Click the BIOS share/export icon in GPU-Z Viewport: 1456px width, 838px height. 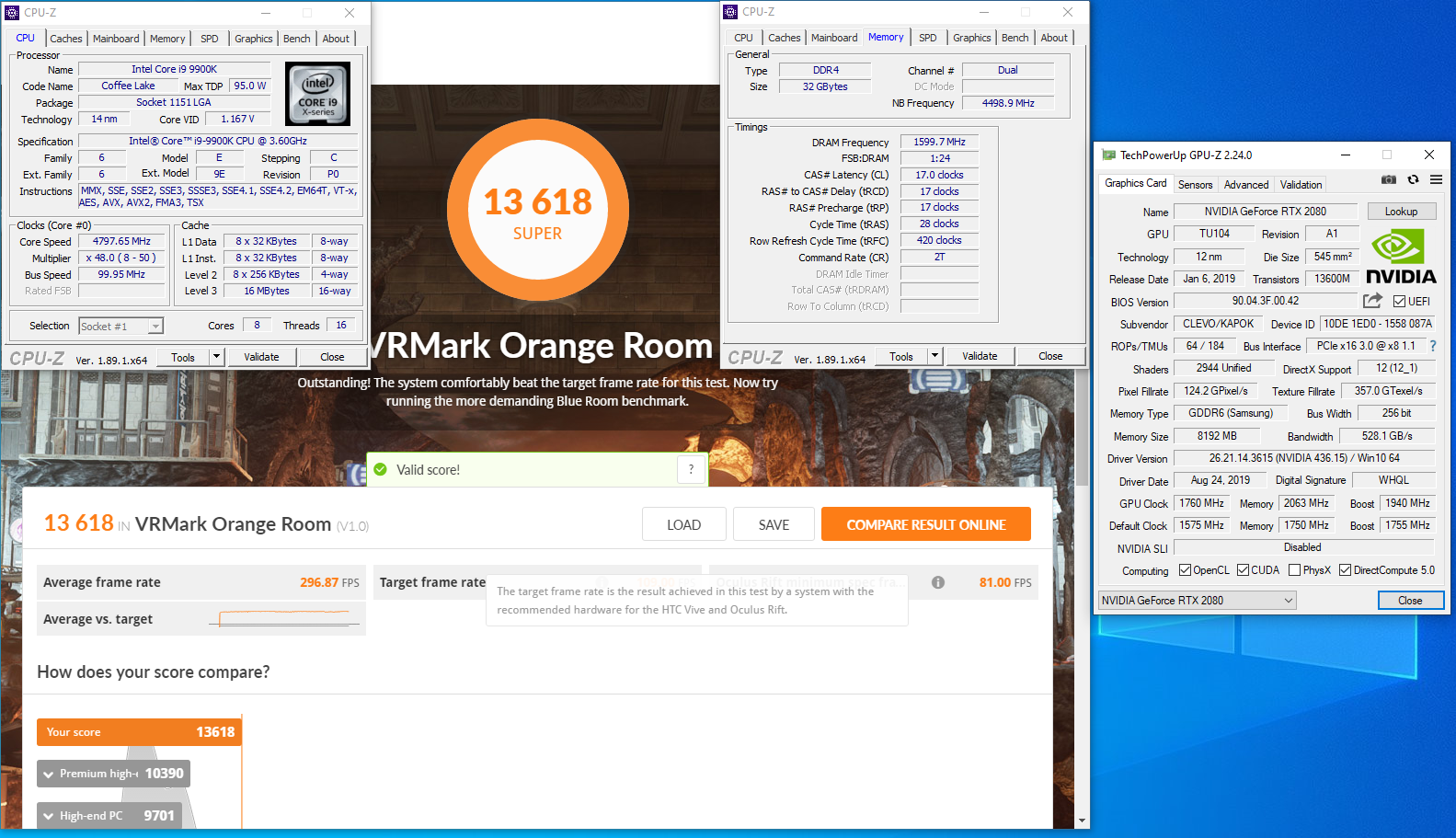click(1372, 301)
